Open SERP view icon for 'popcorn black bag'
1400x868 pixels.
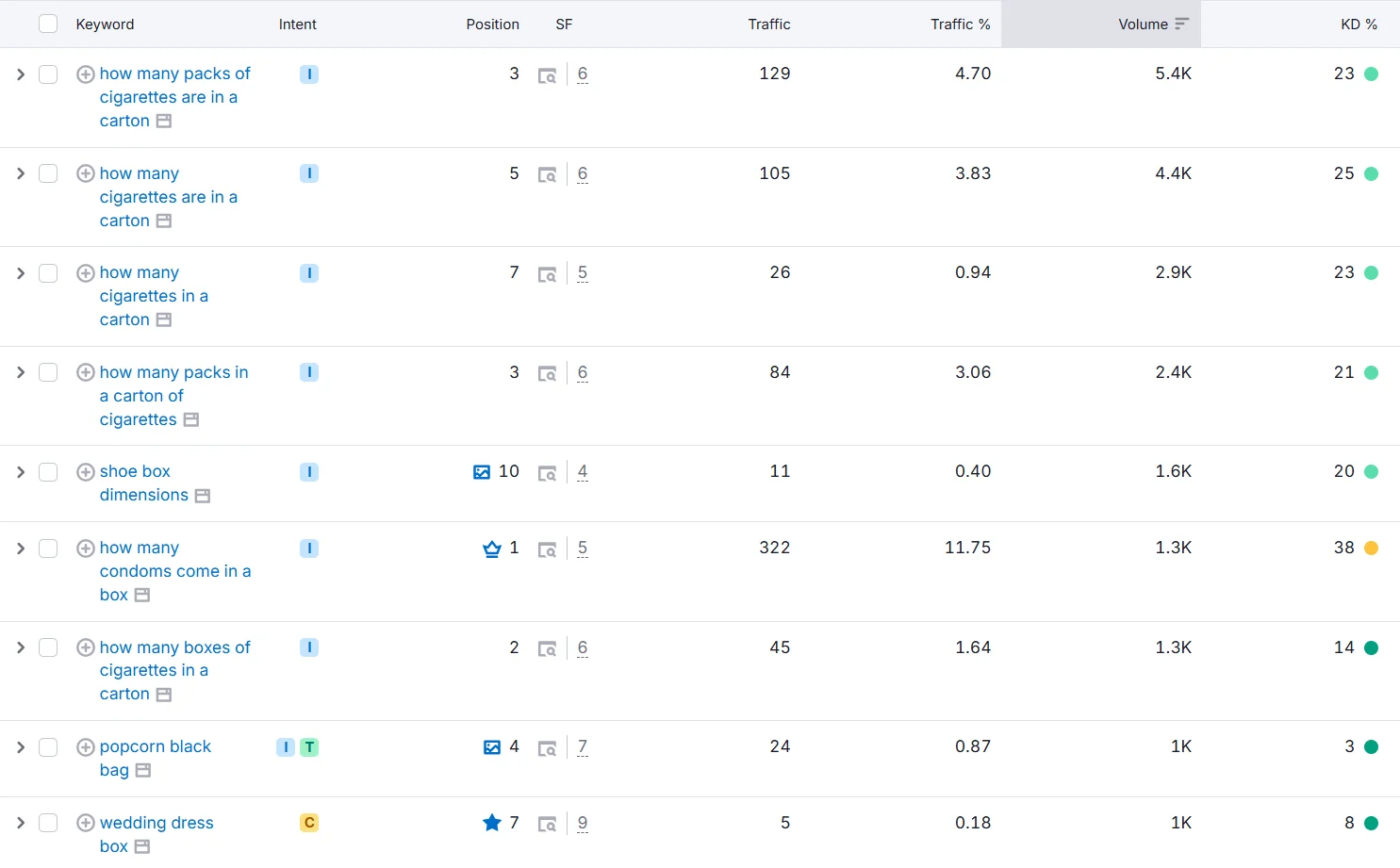547,748
